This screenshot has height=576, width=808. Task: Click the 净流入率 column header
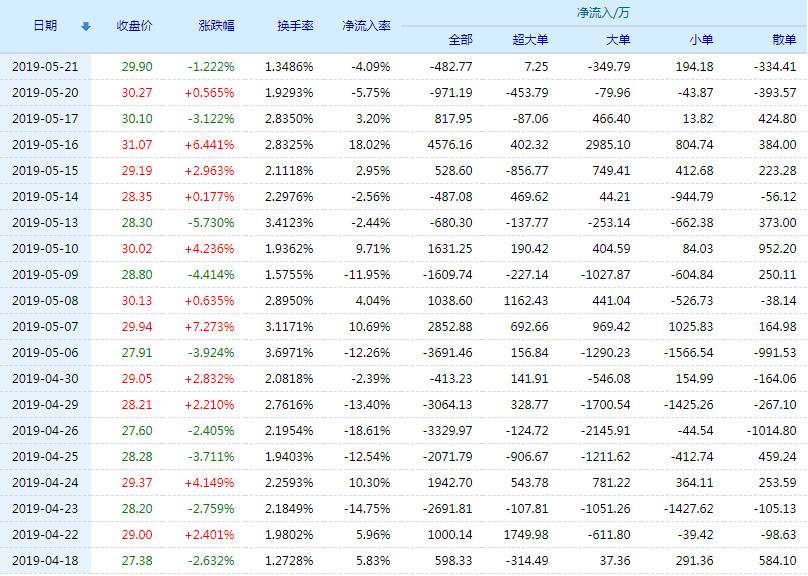click(366, 26)
